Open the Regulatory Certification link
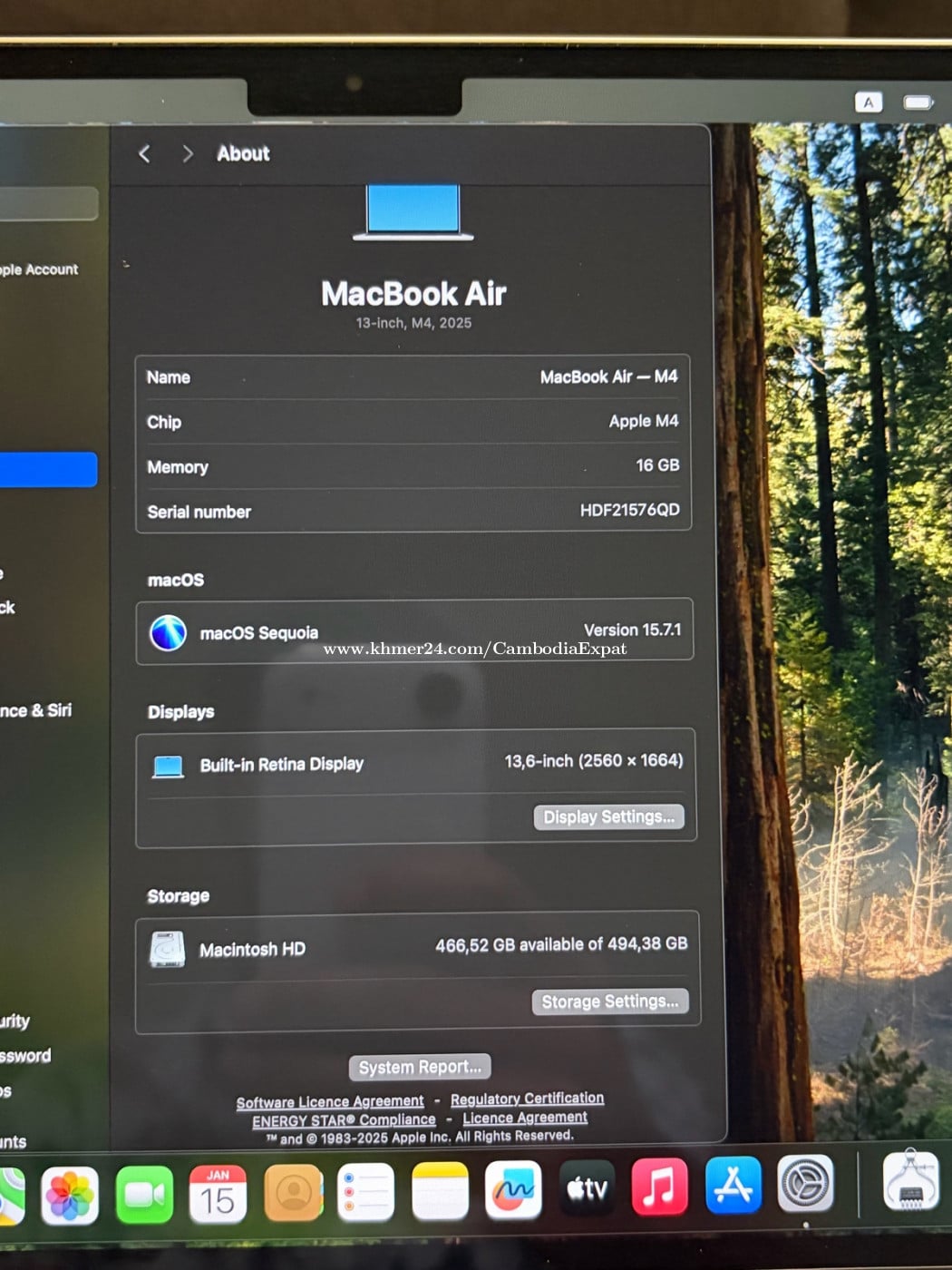 pyautogui.click(x=527, y=1099)
